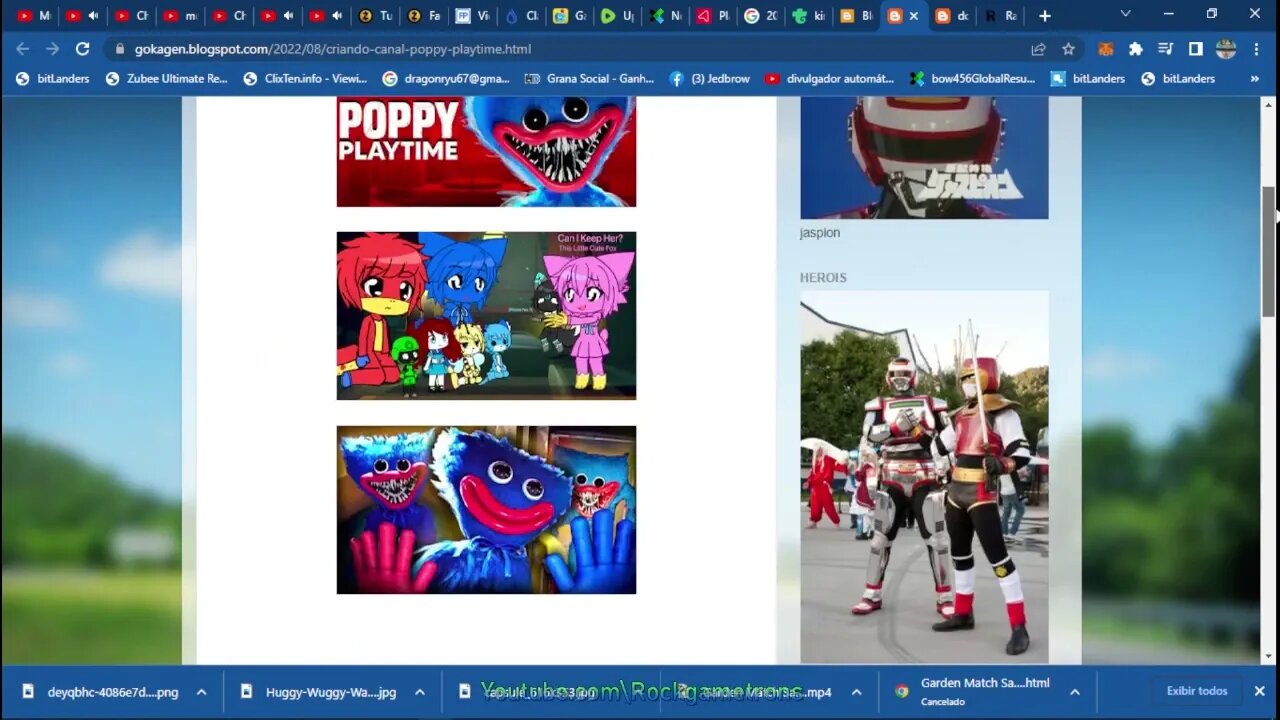The width and height of the screenshot is (1280, 720).
Task: Click the Huggy Wuggy trio image
Action: pos(486,510)
